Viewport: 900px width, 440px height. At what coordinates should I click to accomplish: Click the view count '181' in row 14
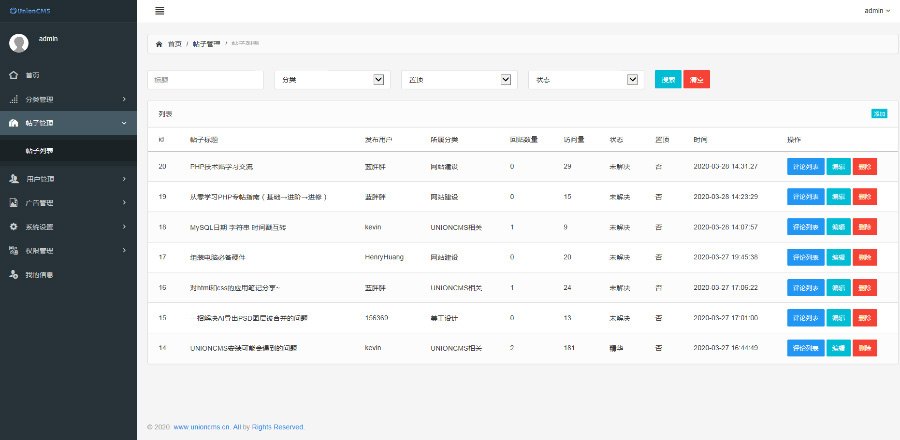[569, 348]
